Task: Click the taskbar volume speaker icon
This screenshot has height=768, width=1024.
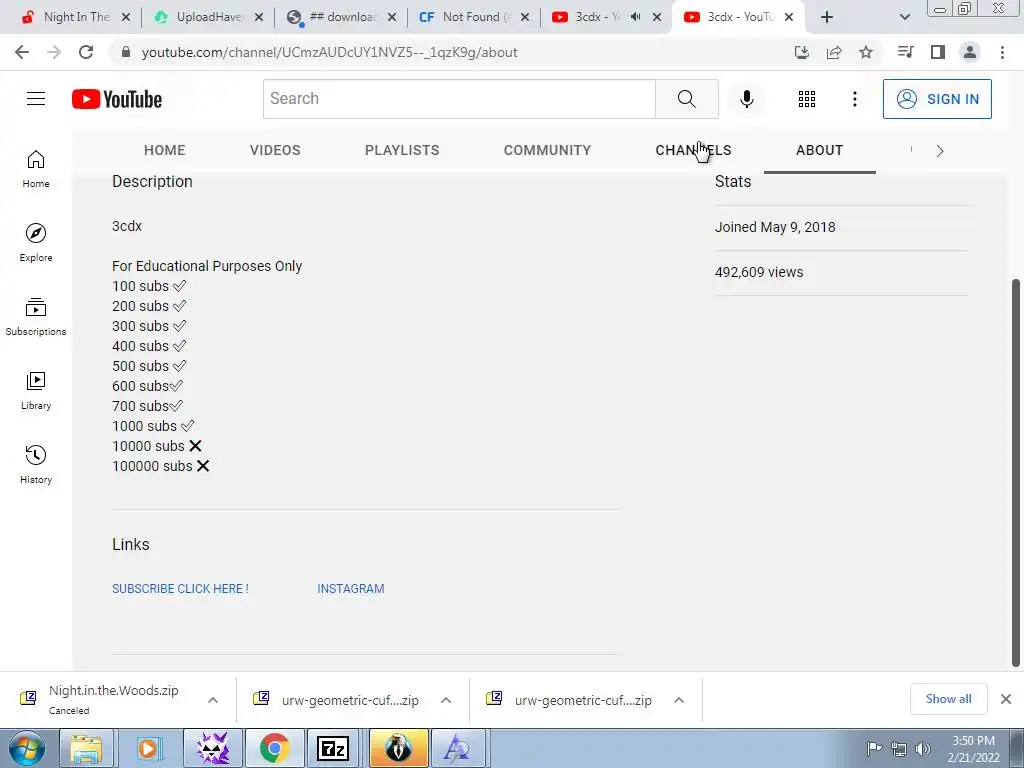Action: tap(922, 748)
